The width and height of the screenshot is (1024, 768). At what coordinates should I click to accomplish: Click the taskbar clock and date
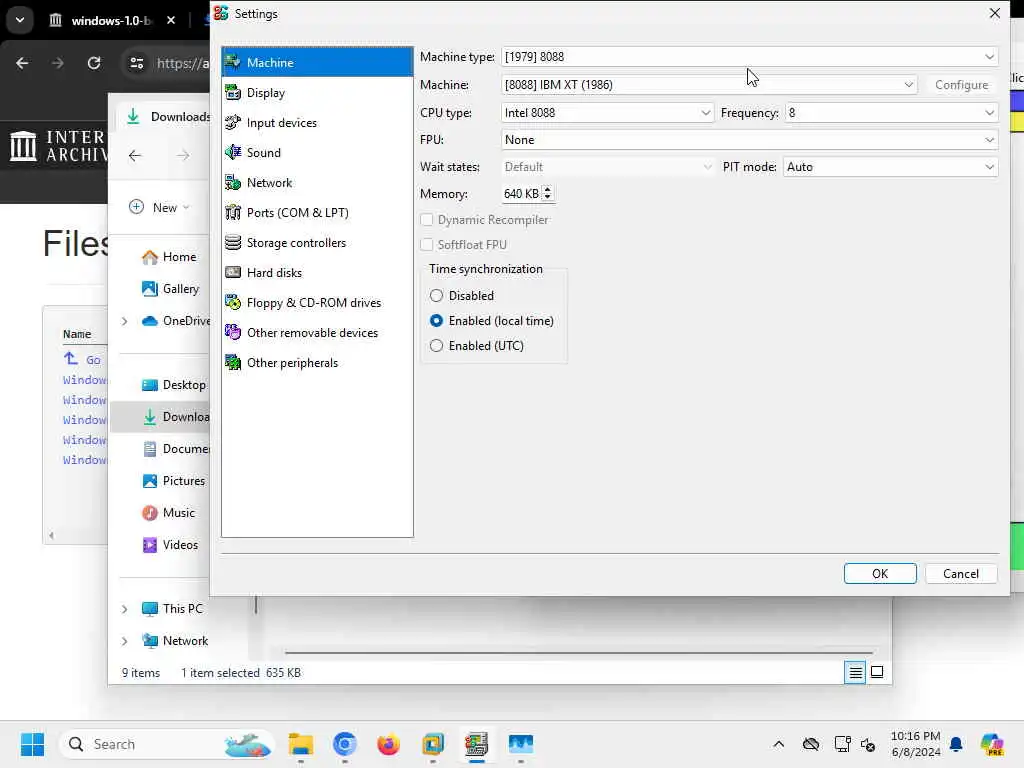916,744
